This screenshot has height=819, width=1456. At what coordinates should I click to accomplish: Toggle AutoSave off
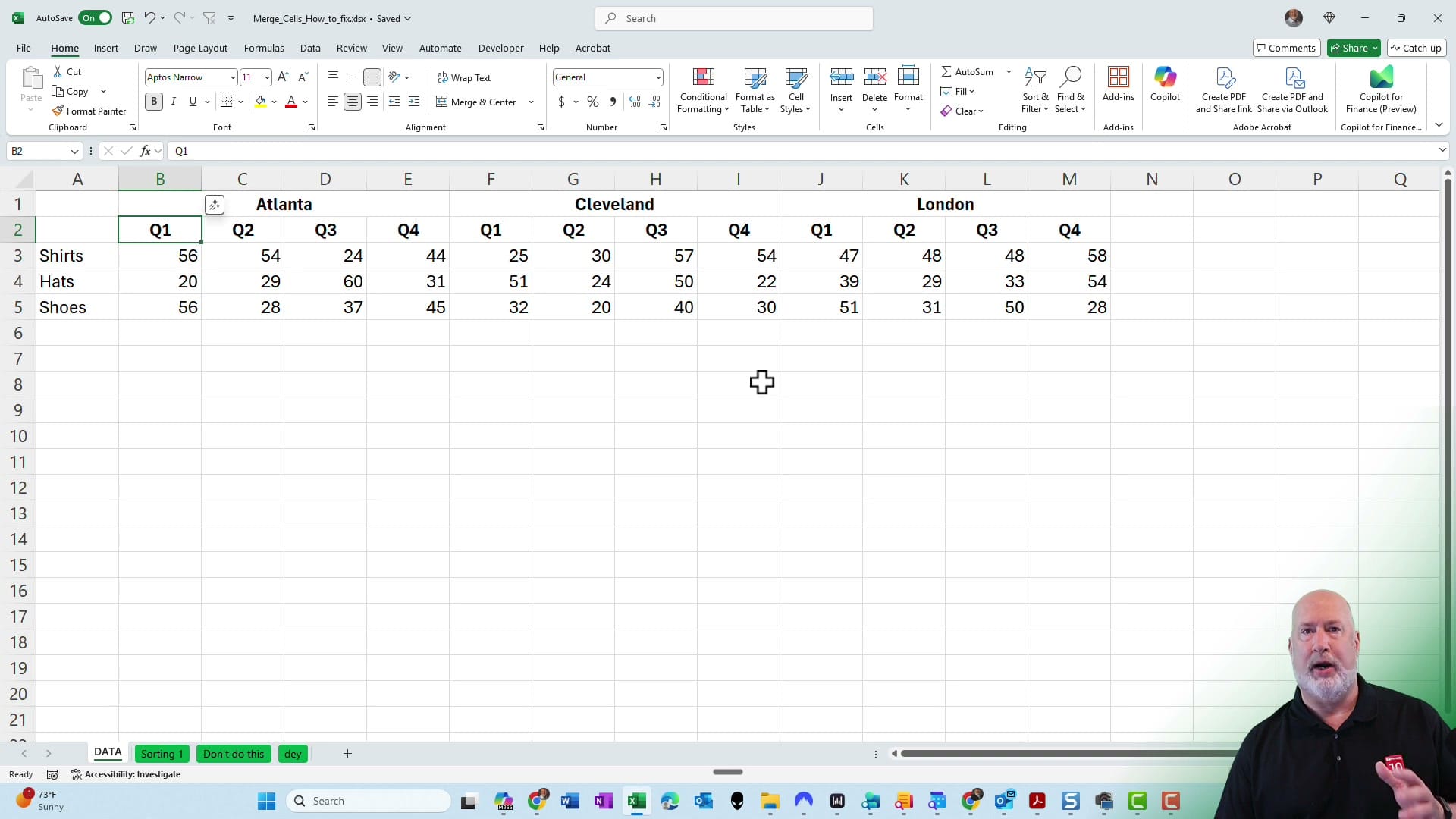tap(95, 17)
